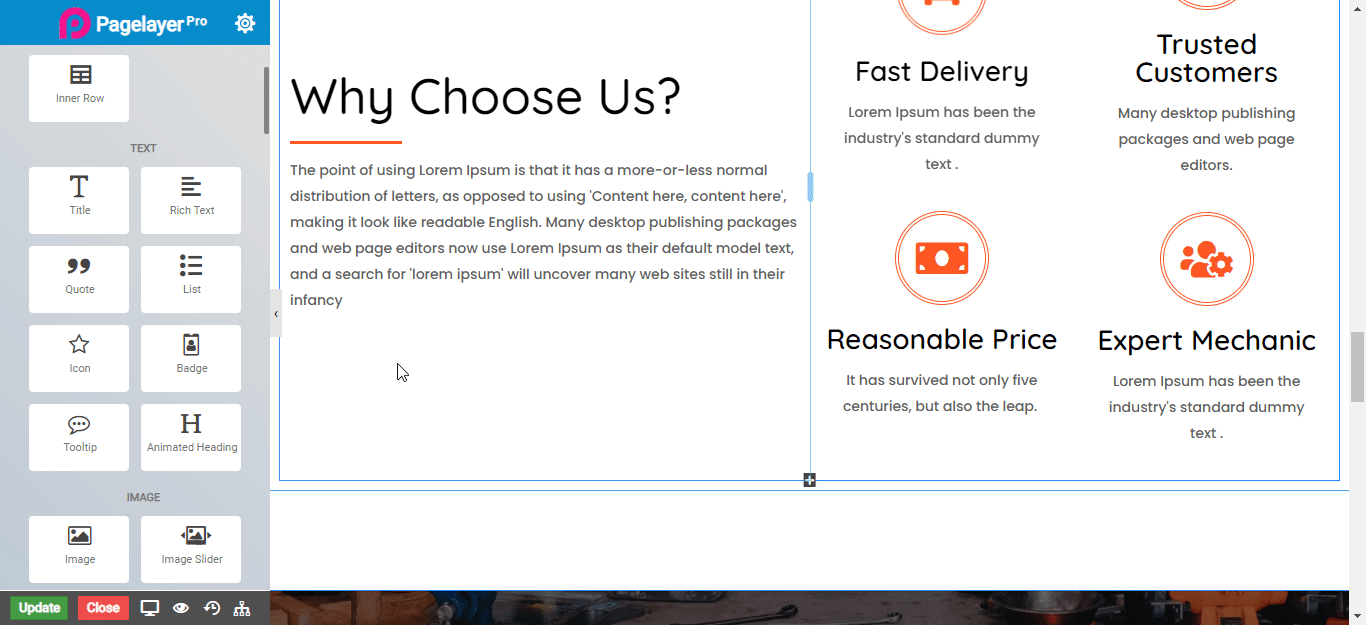Collapse the left widget panel arrow
Image resolution: width=1366 pixels, height=625 pixels.
[276, 314]
